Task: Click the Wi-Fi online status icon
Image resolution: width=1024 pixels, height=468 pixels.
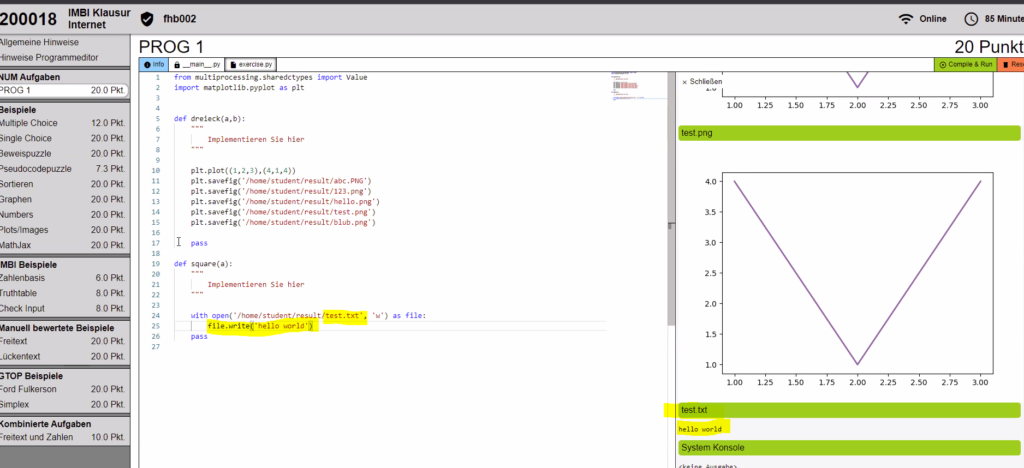Action: (905, 19)
